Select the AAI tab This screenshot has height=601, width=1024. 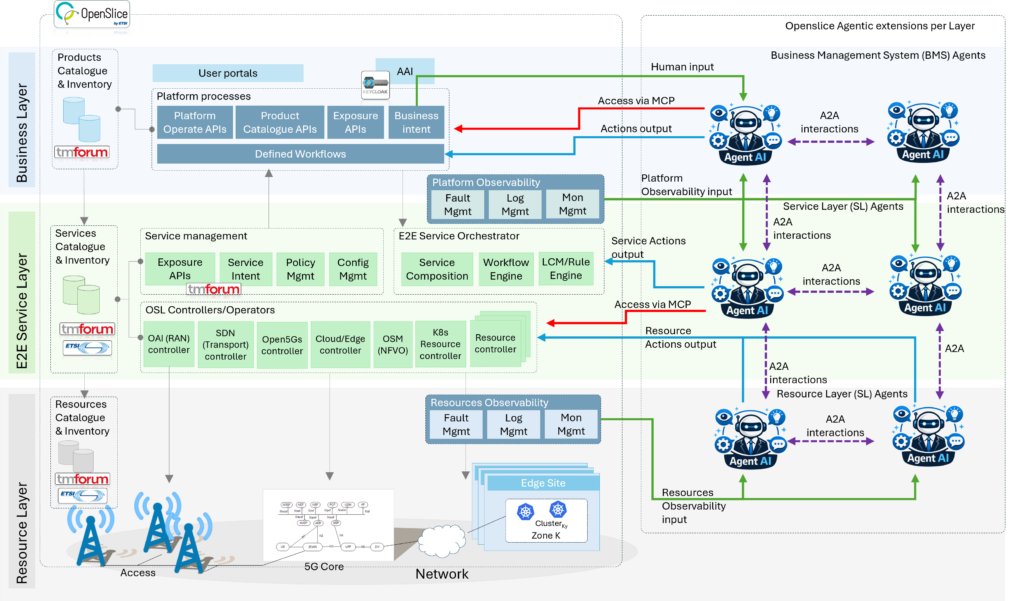(405, 72)
